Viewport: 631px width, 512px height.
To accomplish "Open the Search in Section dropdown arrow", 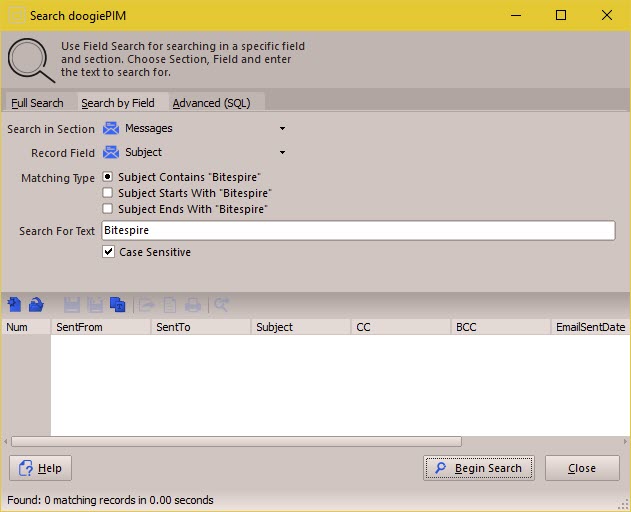I will tap(283, 128).
